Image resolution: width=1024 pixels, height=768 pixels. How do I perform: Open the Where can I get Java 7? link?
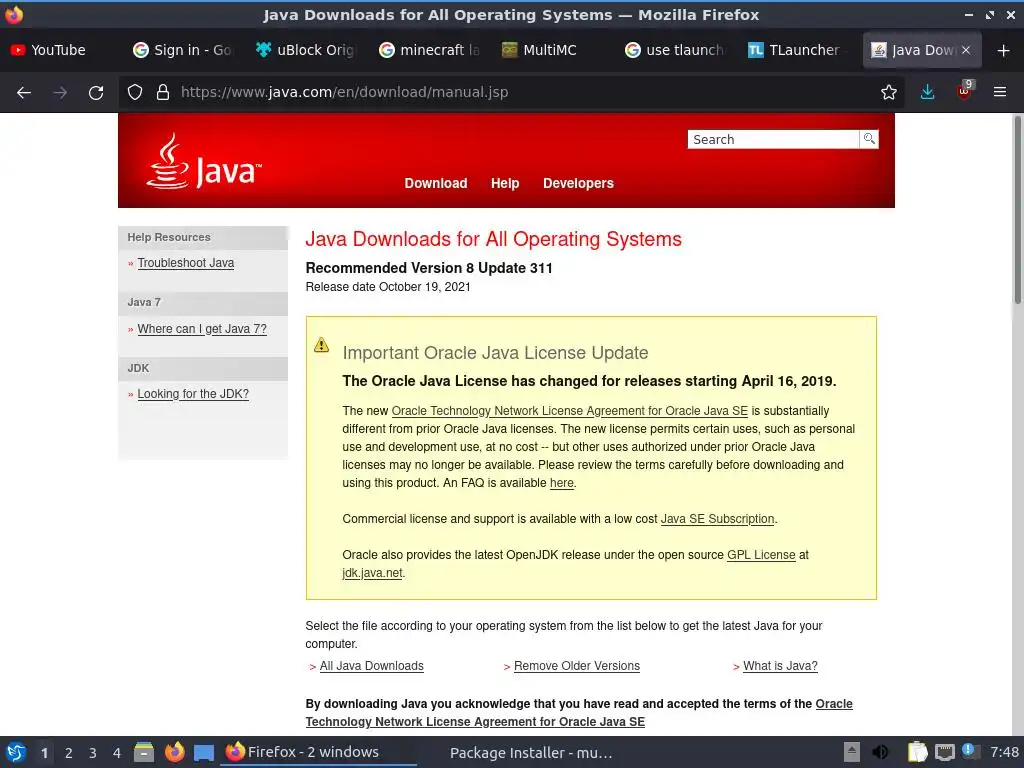[202, 328]
